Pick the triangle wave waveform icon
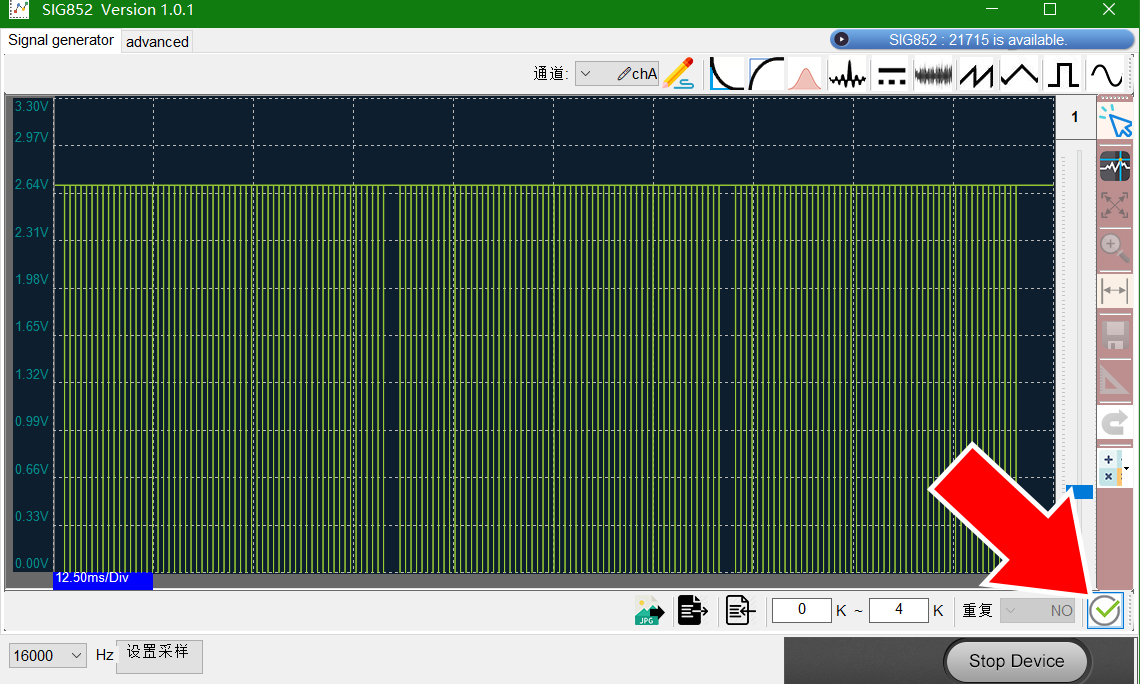The image size is (1140, 684). (x=1020, y=74)
